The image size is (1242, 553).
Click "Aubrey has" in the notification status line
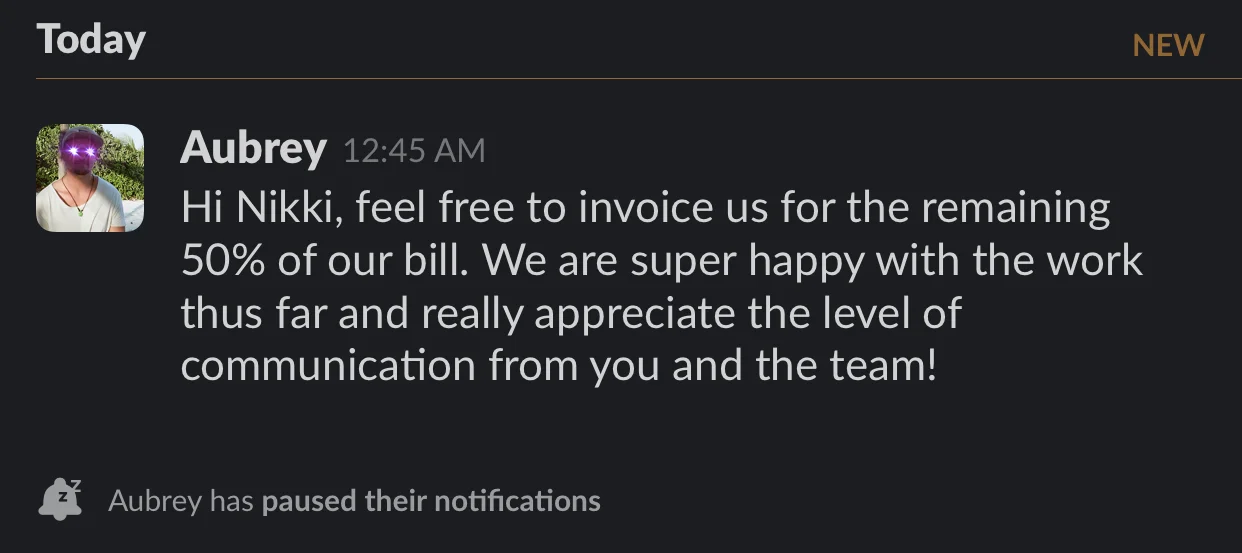click(181, 500)
